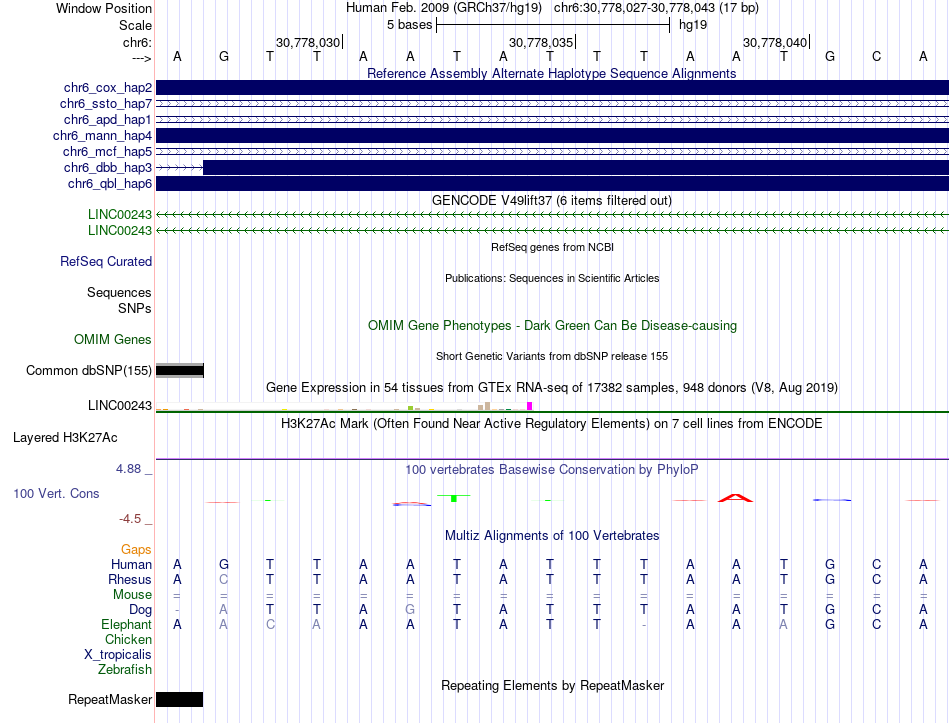Viewport: 950px width, 723px height.
Task: Click the chr6:30,778,027-30,778,043 coordinates text
Action: point(656,8)
